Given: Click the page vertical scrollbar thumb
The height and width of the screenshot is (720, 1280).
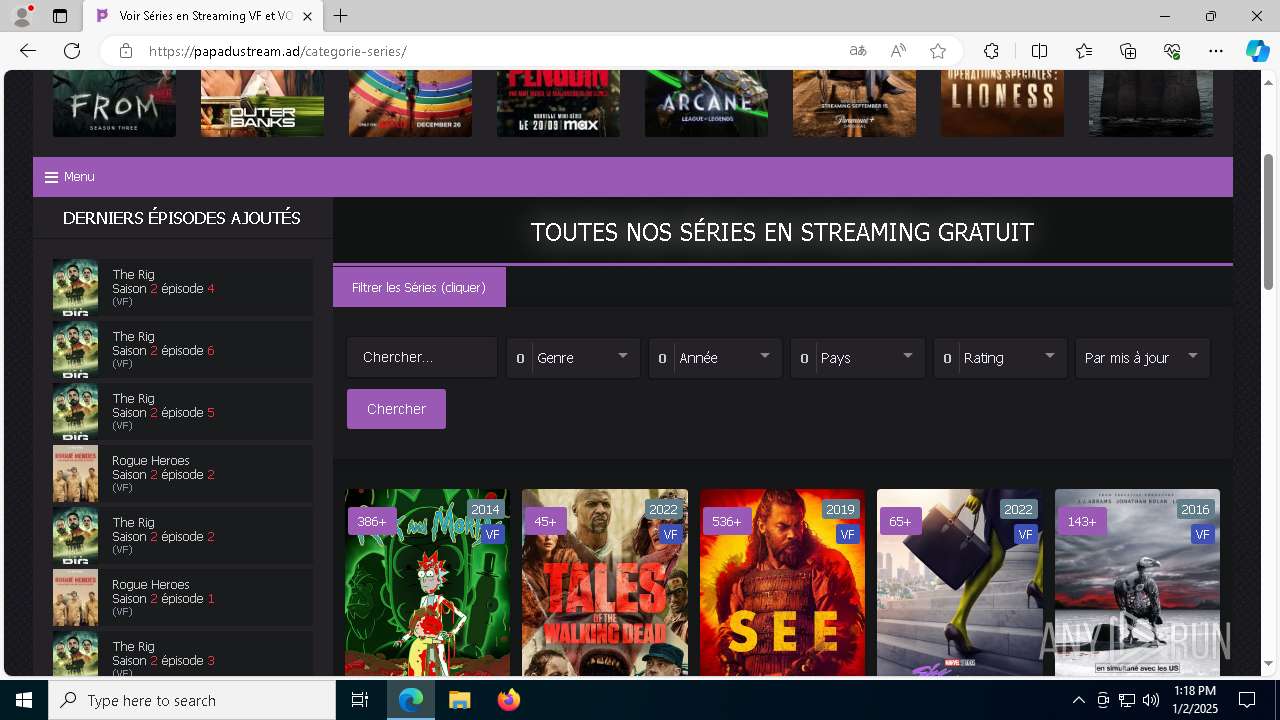Looking at the screenshot, I should point(1269,222).
